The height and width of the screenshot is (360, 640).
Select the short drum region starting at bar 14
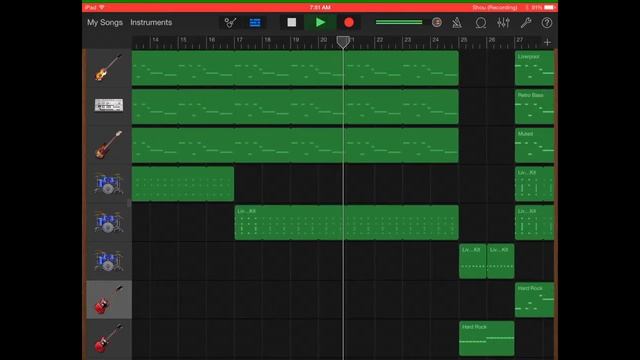tap(183, 184)
